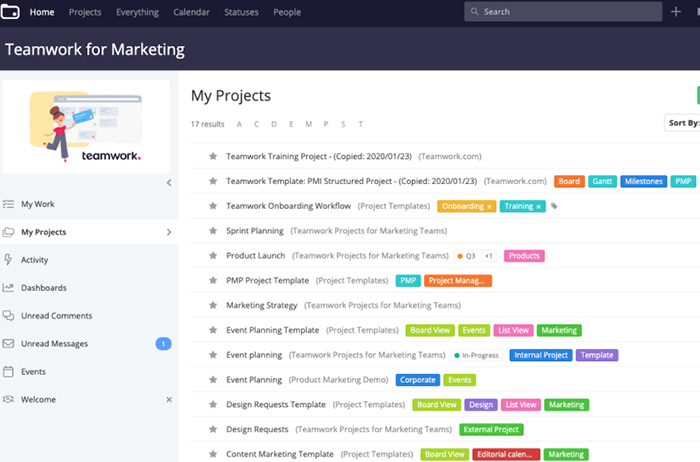This screenshot has height=462, width=700.
Task: Click the plus quick-add icon
Action: tap(675, 12)
